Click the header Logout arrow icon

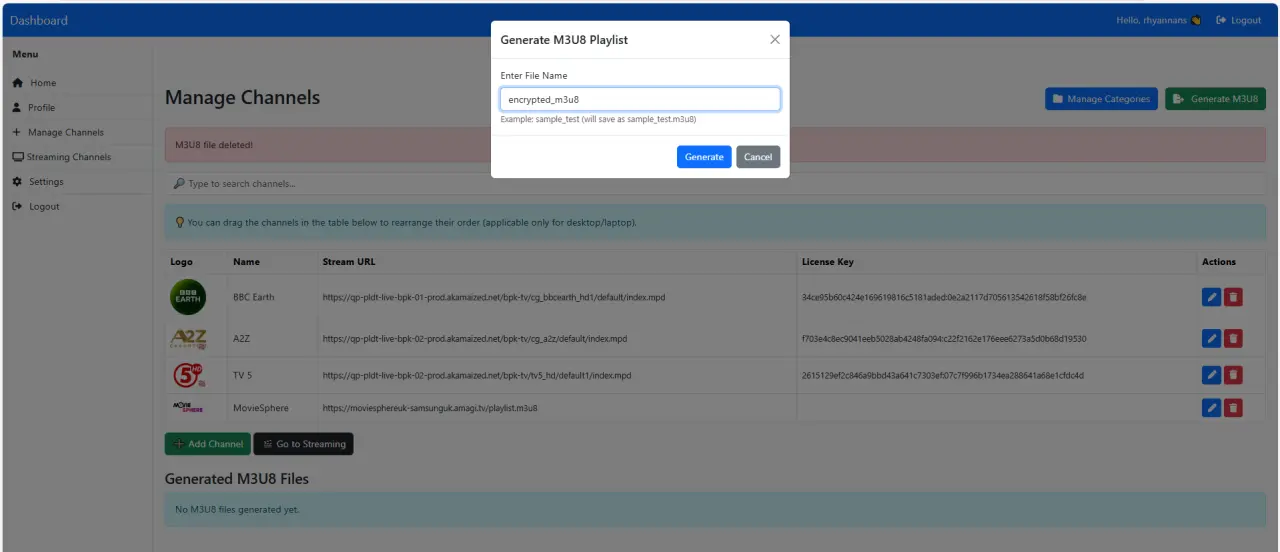[1222, 20]
